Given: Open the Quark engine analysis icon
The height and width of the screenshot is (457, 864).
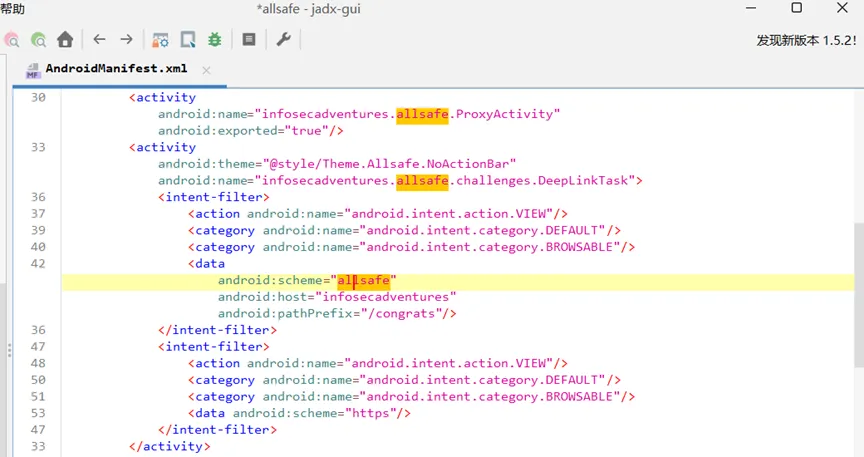Looking at the screenshot, I should point(188,40).
